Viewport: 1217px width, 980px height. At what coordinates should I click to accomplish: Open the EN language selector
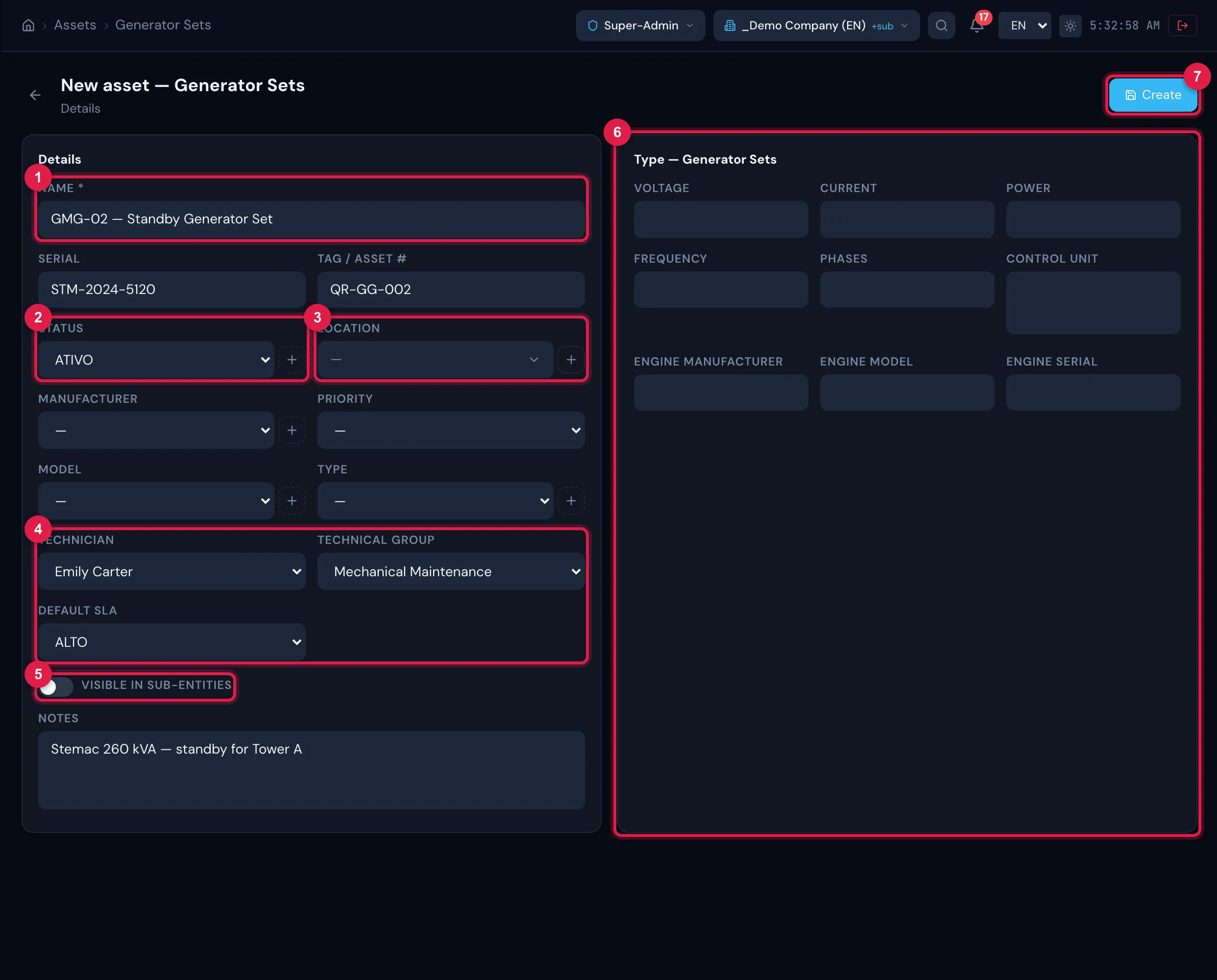[x=1024, y=25]
